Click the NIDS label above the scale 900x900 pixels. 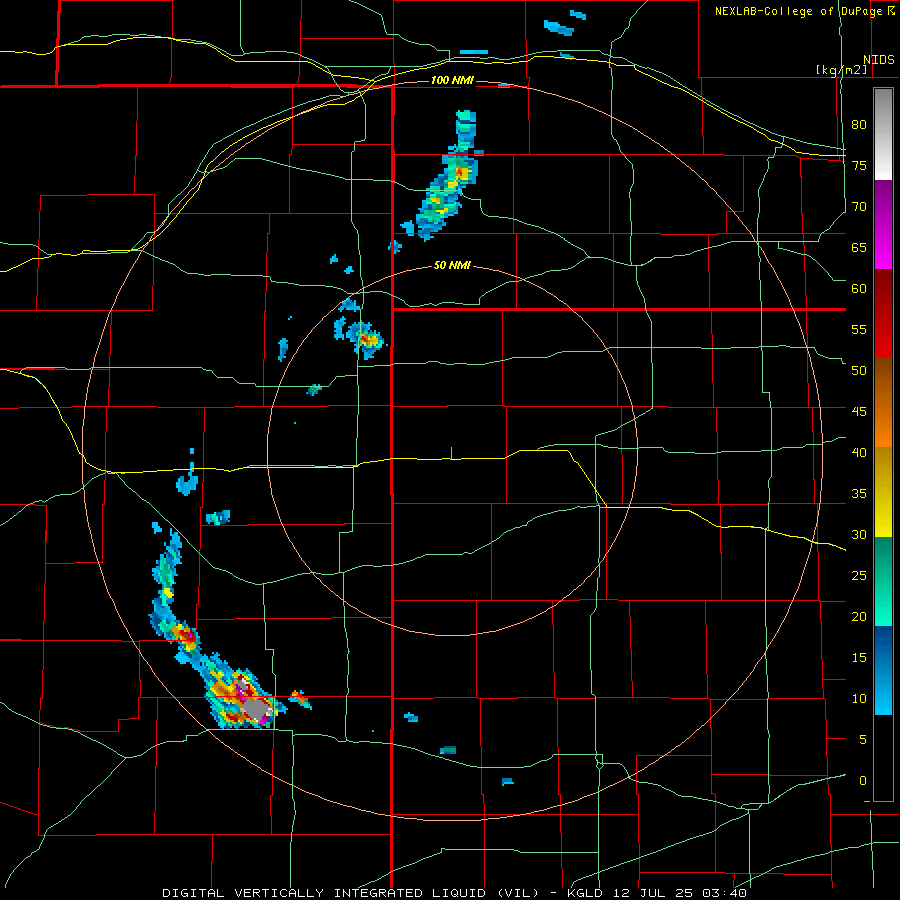coord(879,60)
